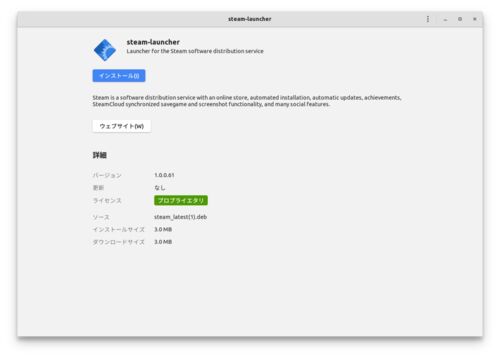Minimize the steam-launcher window
This screenshot has height=360, width=500.
445,19
